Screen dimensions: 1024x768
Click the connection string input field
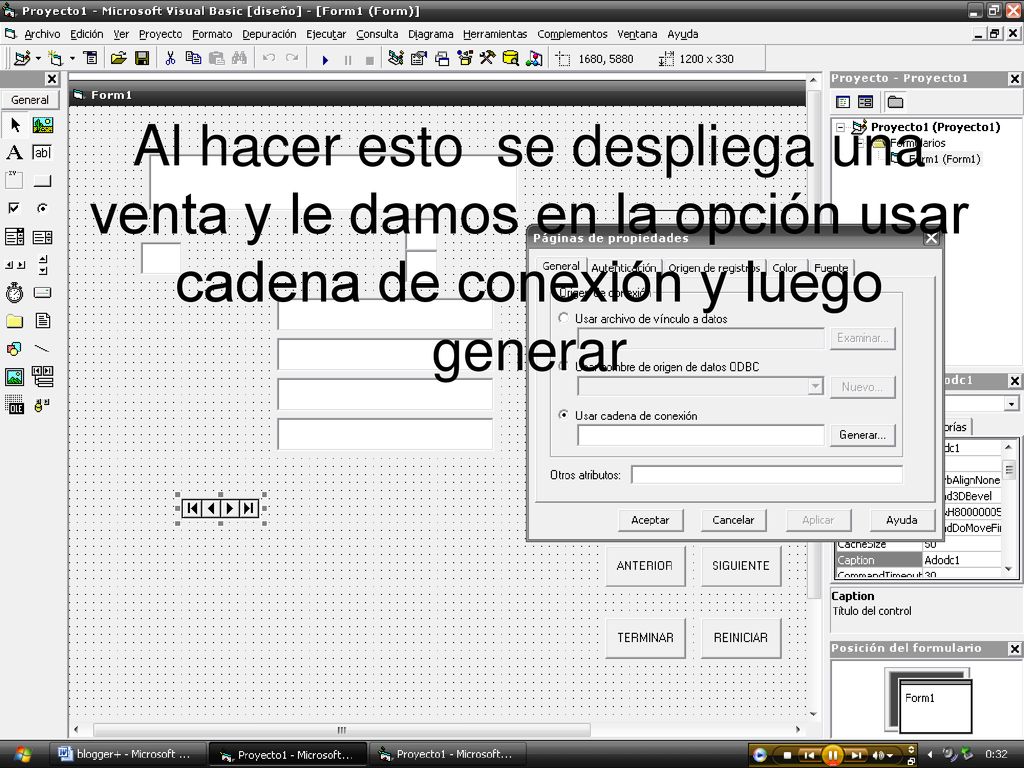point(701,435)
